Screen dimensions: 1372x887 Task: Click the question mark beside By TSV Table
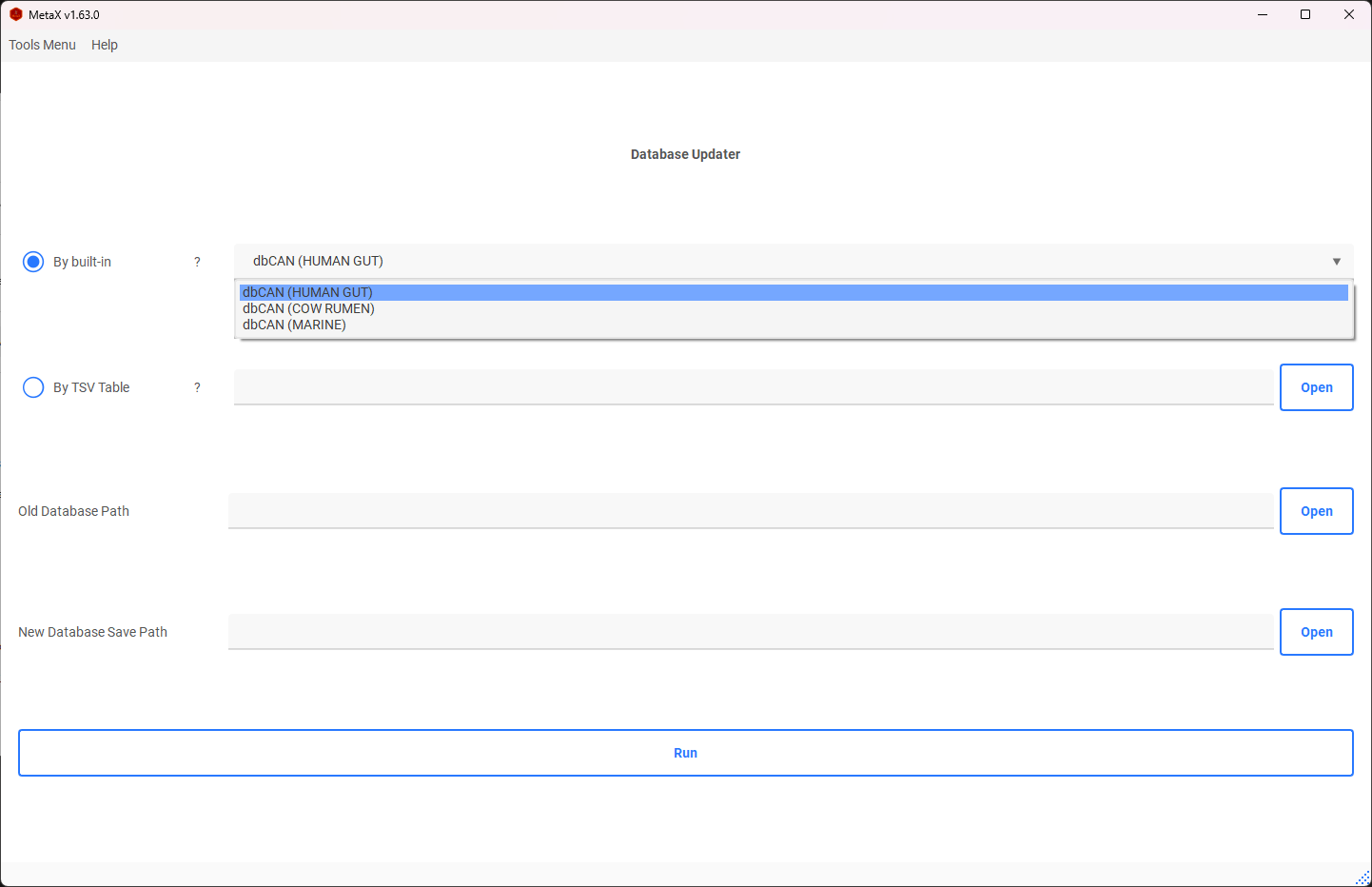pyautogui.click(x=197, y=387)
